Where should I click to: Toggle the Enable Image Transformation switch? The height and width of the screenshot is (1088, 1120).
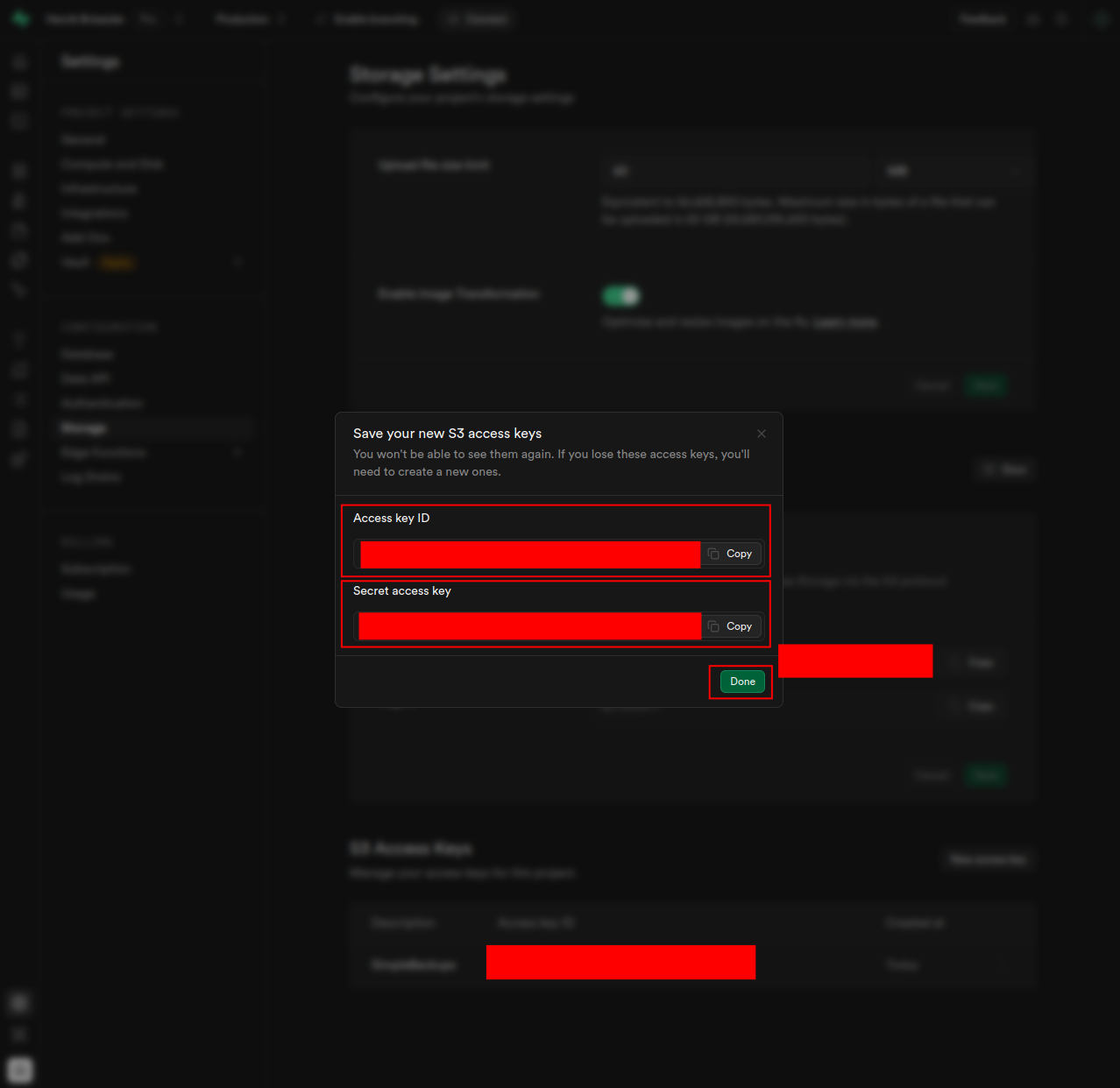coord(621,296)
